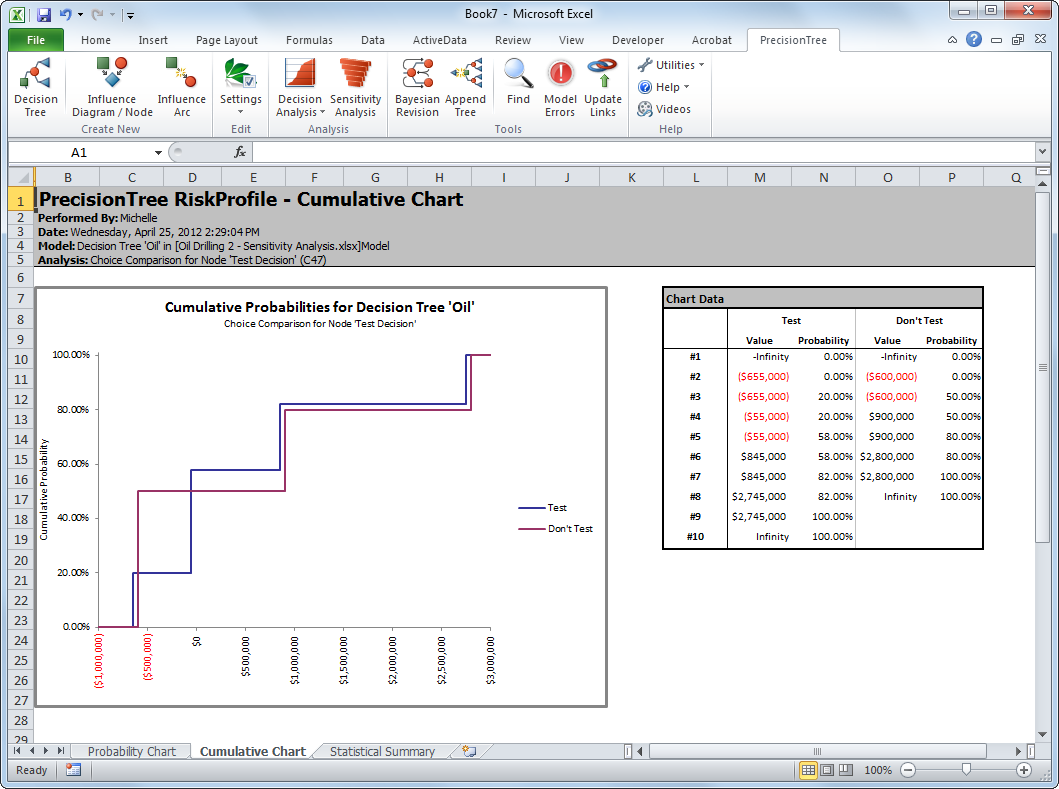1059x789 pixels.
Task: Zoom out using the minus button
Action: click(x=908, y=770)
